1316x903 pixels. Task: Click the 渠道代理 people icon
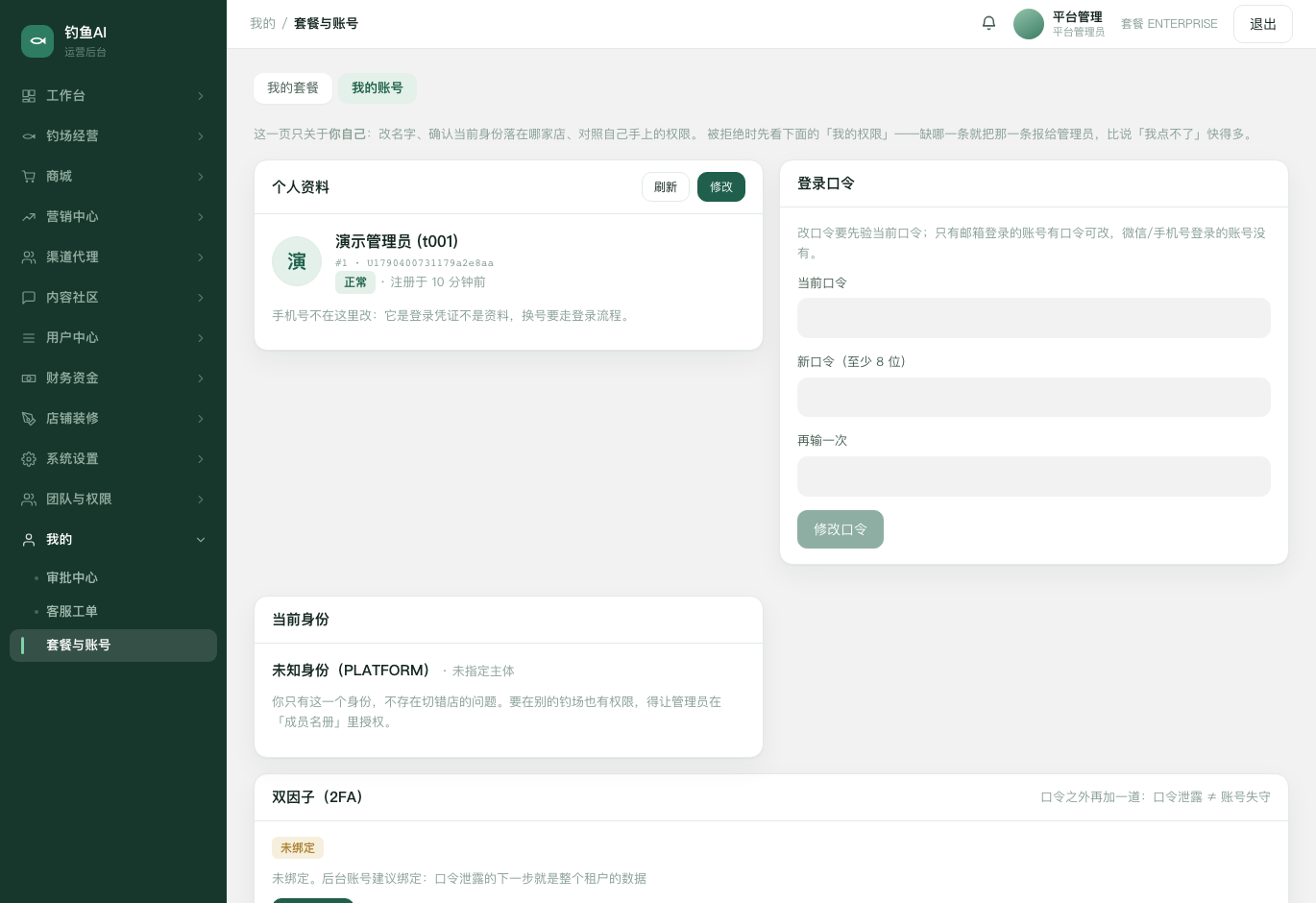point(29,257)
